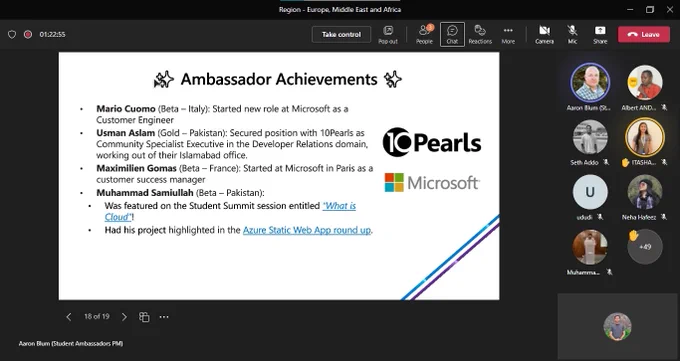680x361 pixels.
Task: Click the muted mic icon beside Seth Addo
Action: [x=606, y=162]
